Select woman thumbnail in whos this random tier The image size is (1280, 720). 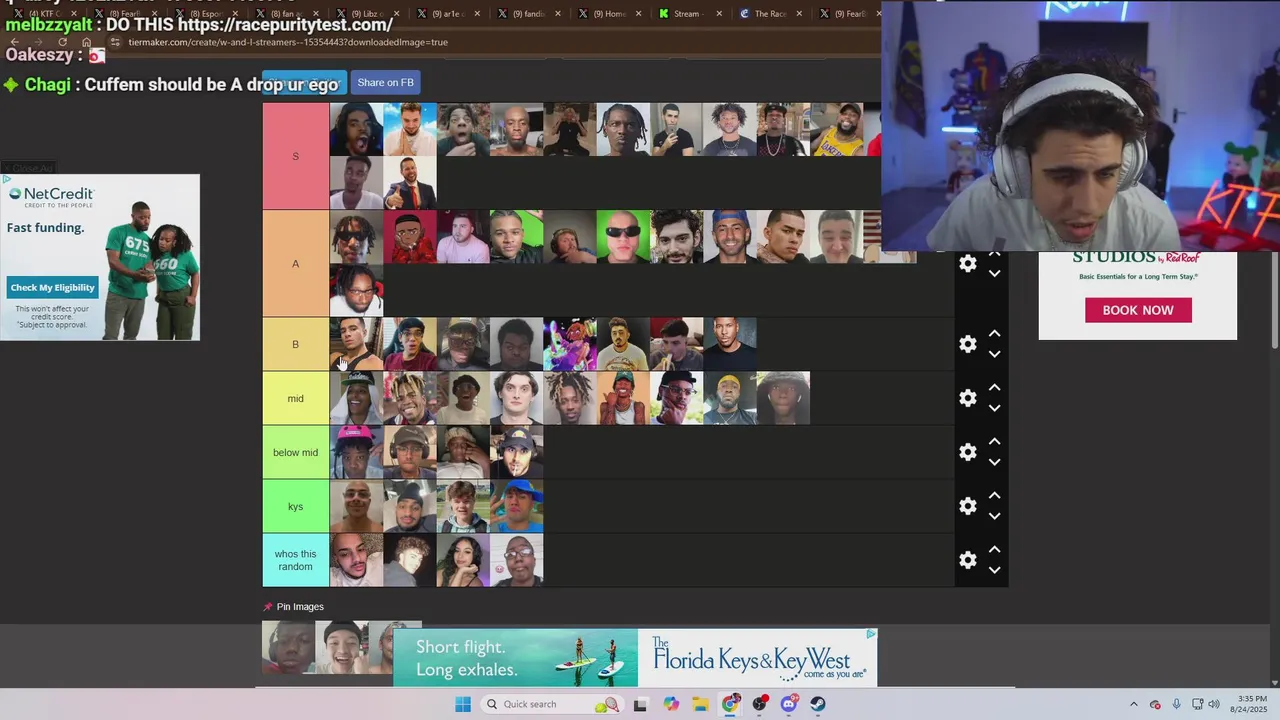click(463, 560)
